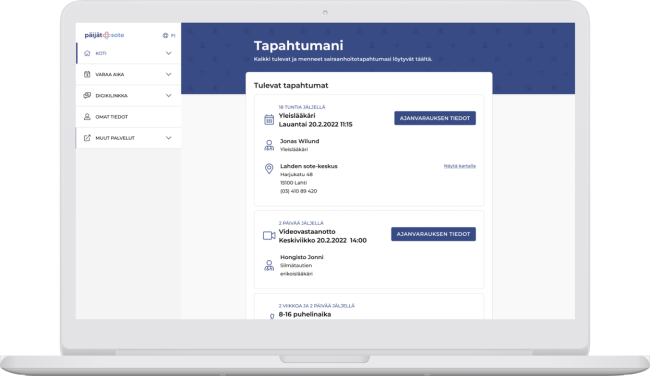Viewport: 650px width, 376px height.
Task: Click the Tapahtumani page heading
Action: pos(298,45)
